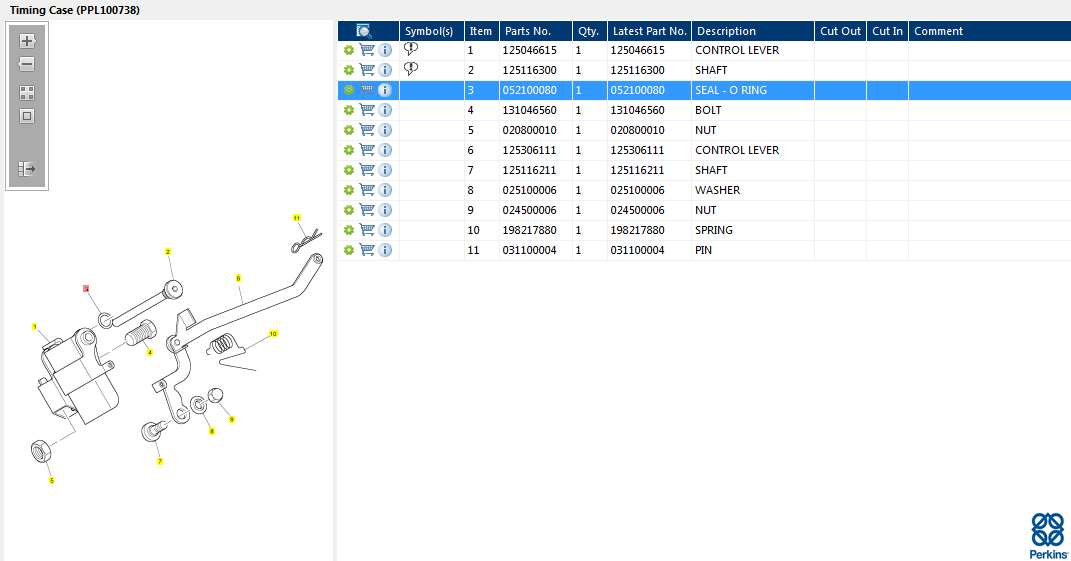Click the green gear icon for item 1
This screenshot has width=1071, height=561.
(x=349, y=50)
